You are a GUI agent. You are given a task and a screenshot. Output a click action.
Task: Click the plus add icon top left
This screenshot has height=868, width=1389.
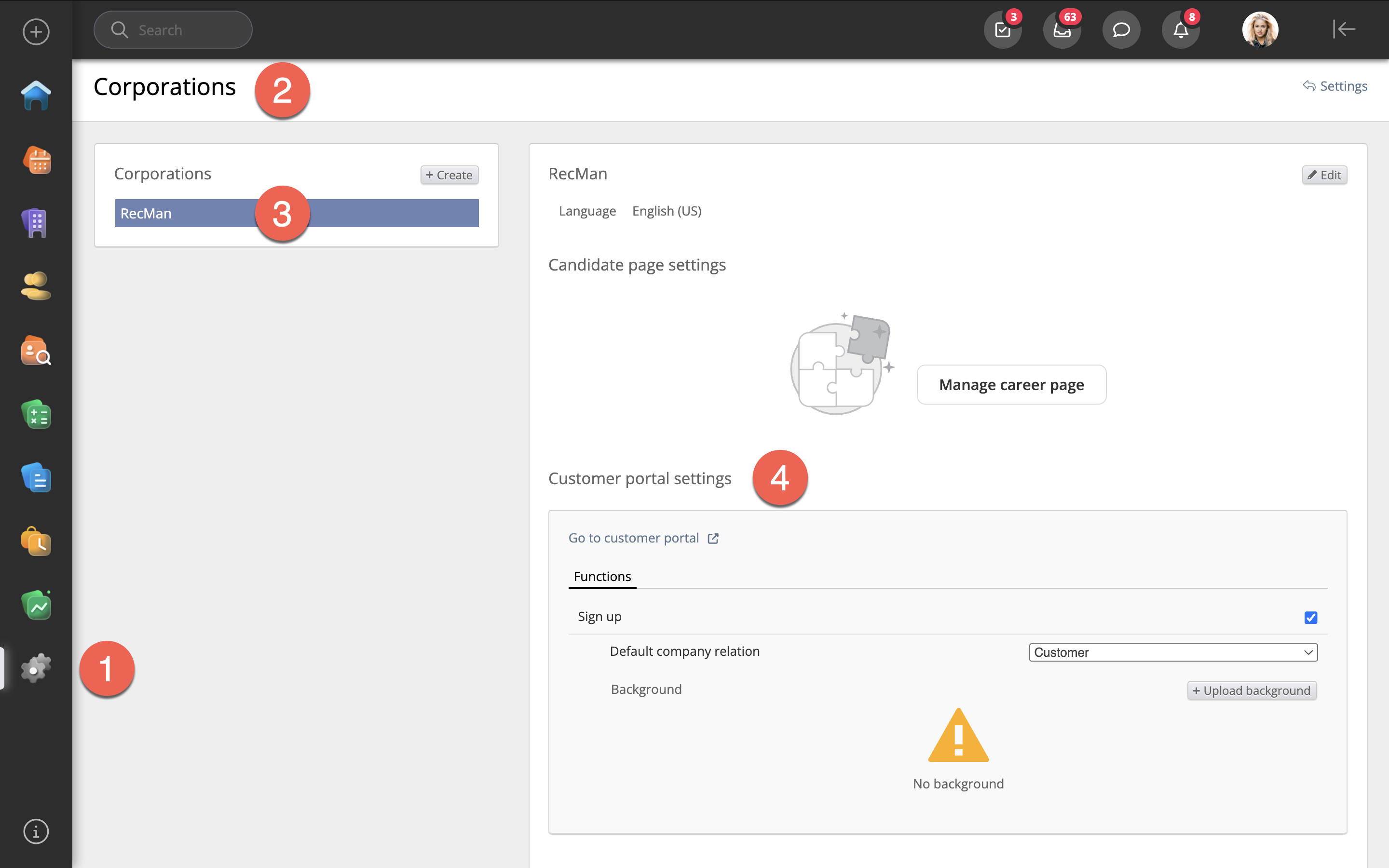(x=36, y=31)
